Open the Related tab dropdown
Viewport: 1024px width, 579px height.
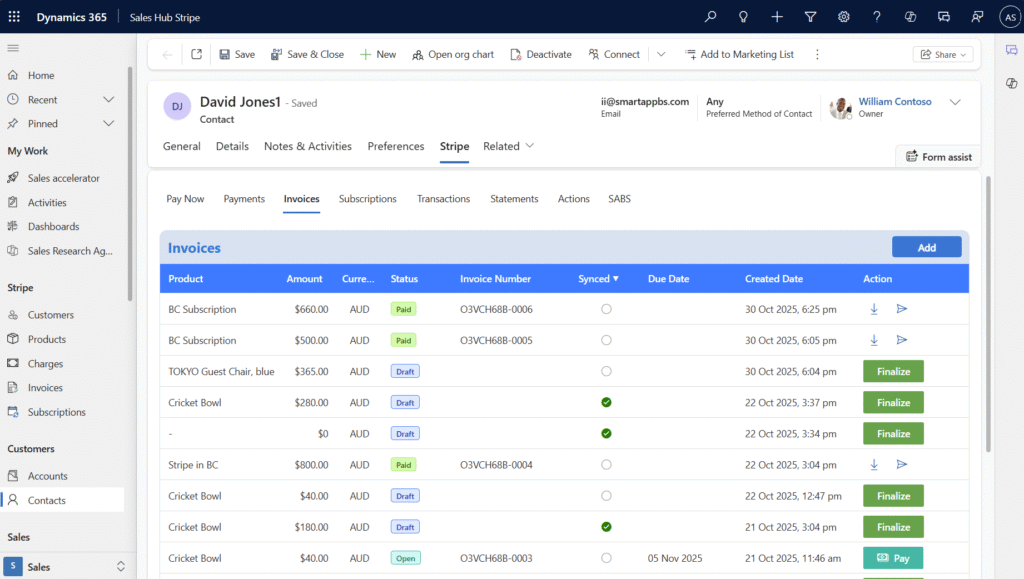click(509, 146)
